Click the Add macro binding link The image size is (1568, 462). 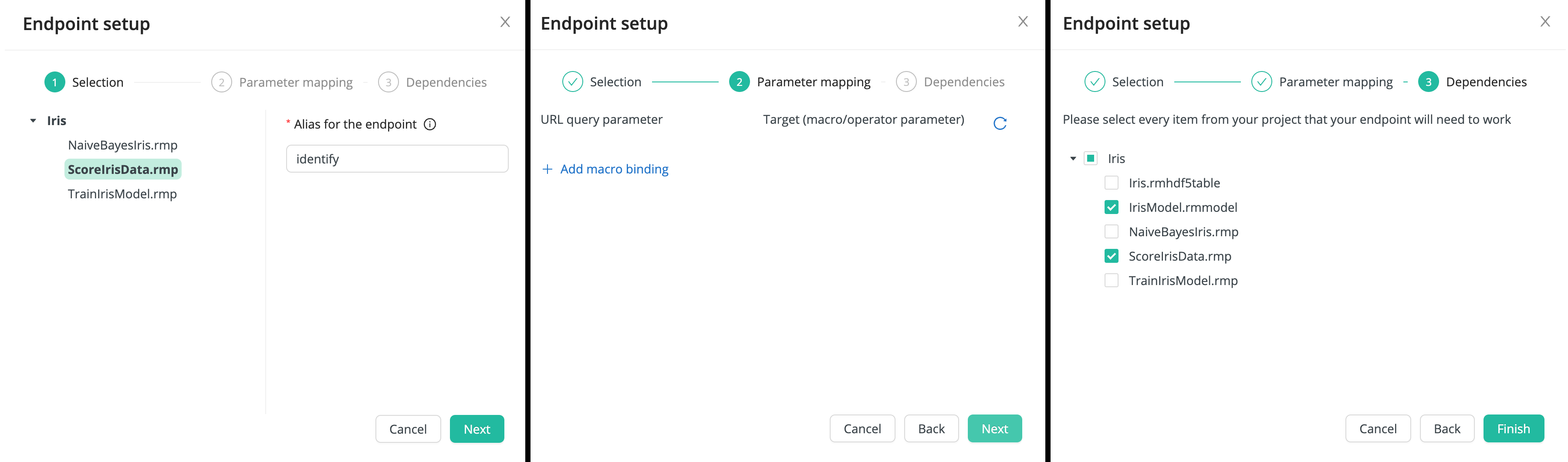(614, 169)
